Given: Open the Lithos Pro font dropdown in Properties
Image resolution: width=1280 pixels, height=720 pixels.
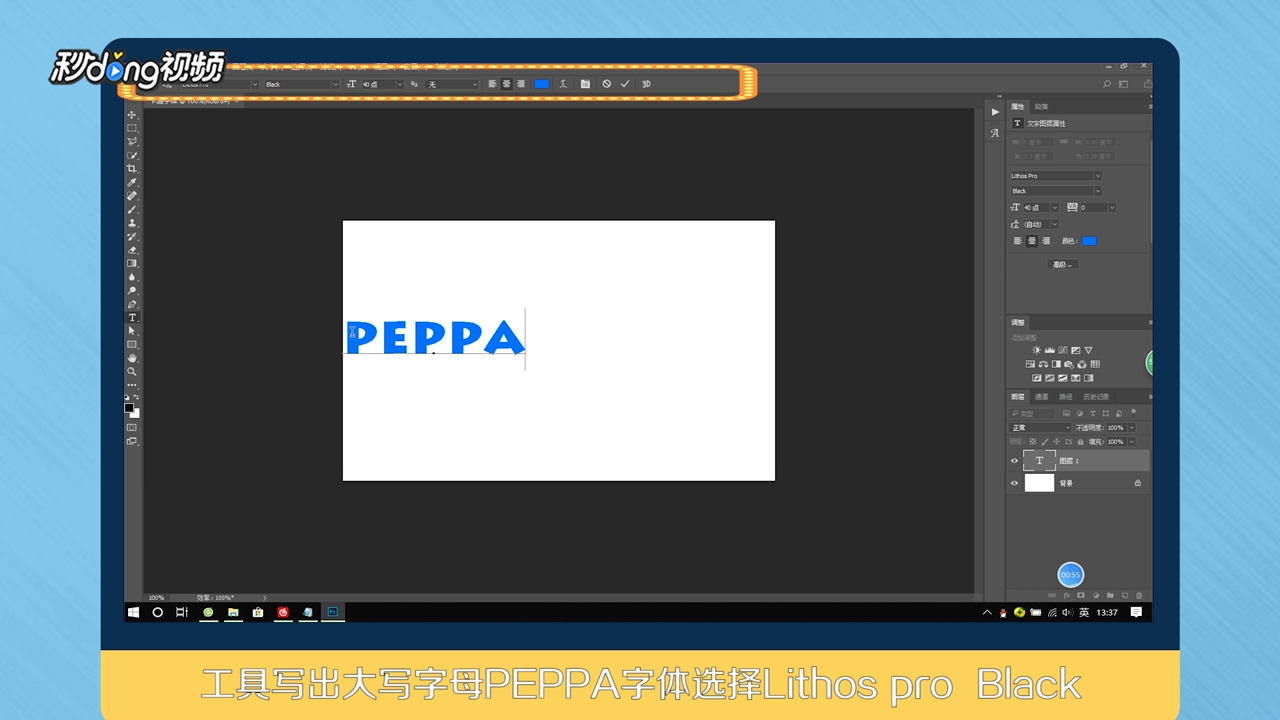Looking at the screenshot, I should pyautogui.click(x=1097, y=176).
